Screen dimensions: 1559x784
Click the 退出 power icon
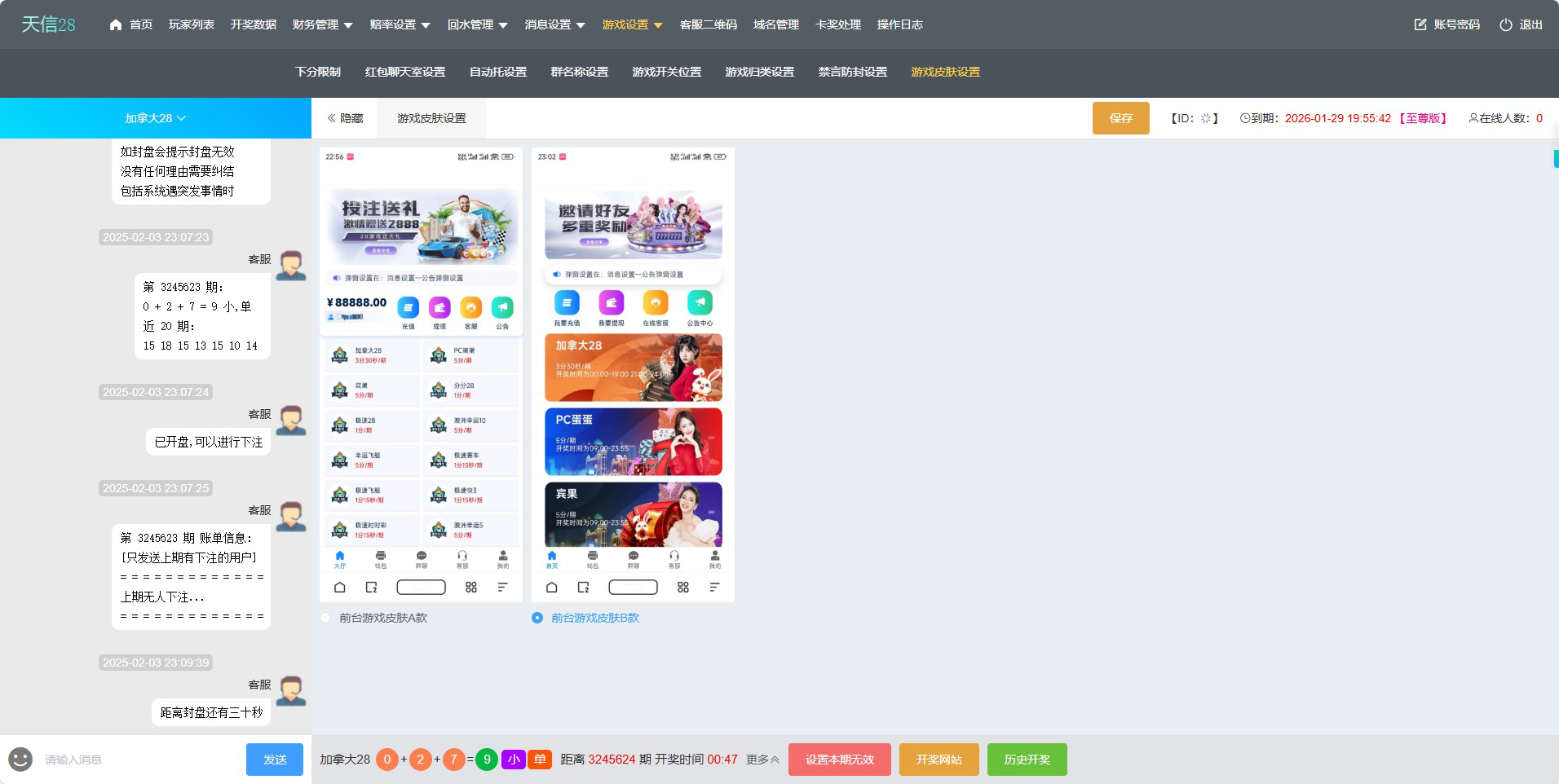coord(1506,24)
